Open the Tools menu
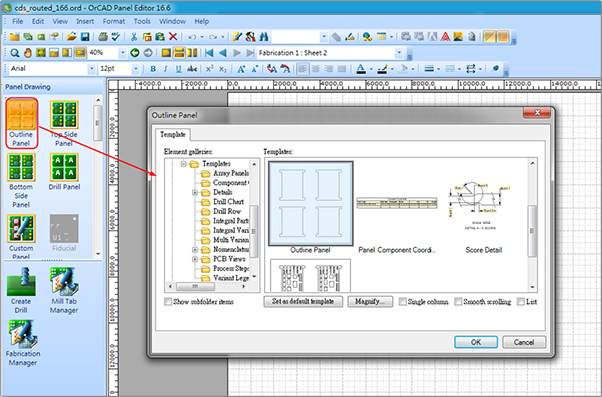This screenshot has height=397, width=602. 142,21
